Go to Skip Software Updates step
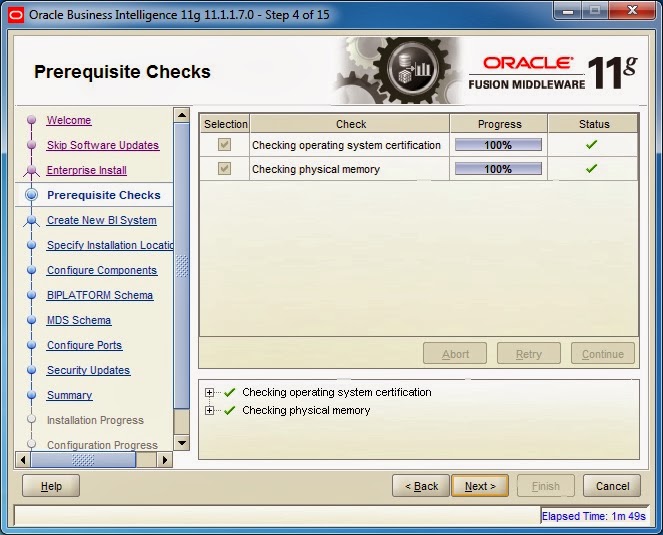 click(x=103, y=145)
